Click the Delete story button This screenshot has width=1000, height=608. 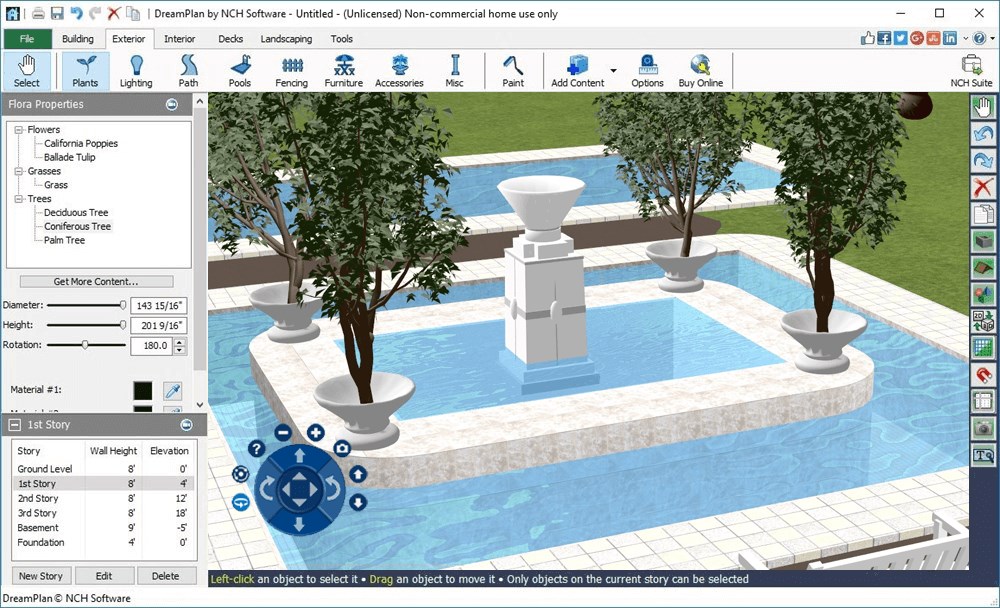[165, 576]
